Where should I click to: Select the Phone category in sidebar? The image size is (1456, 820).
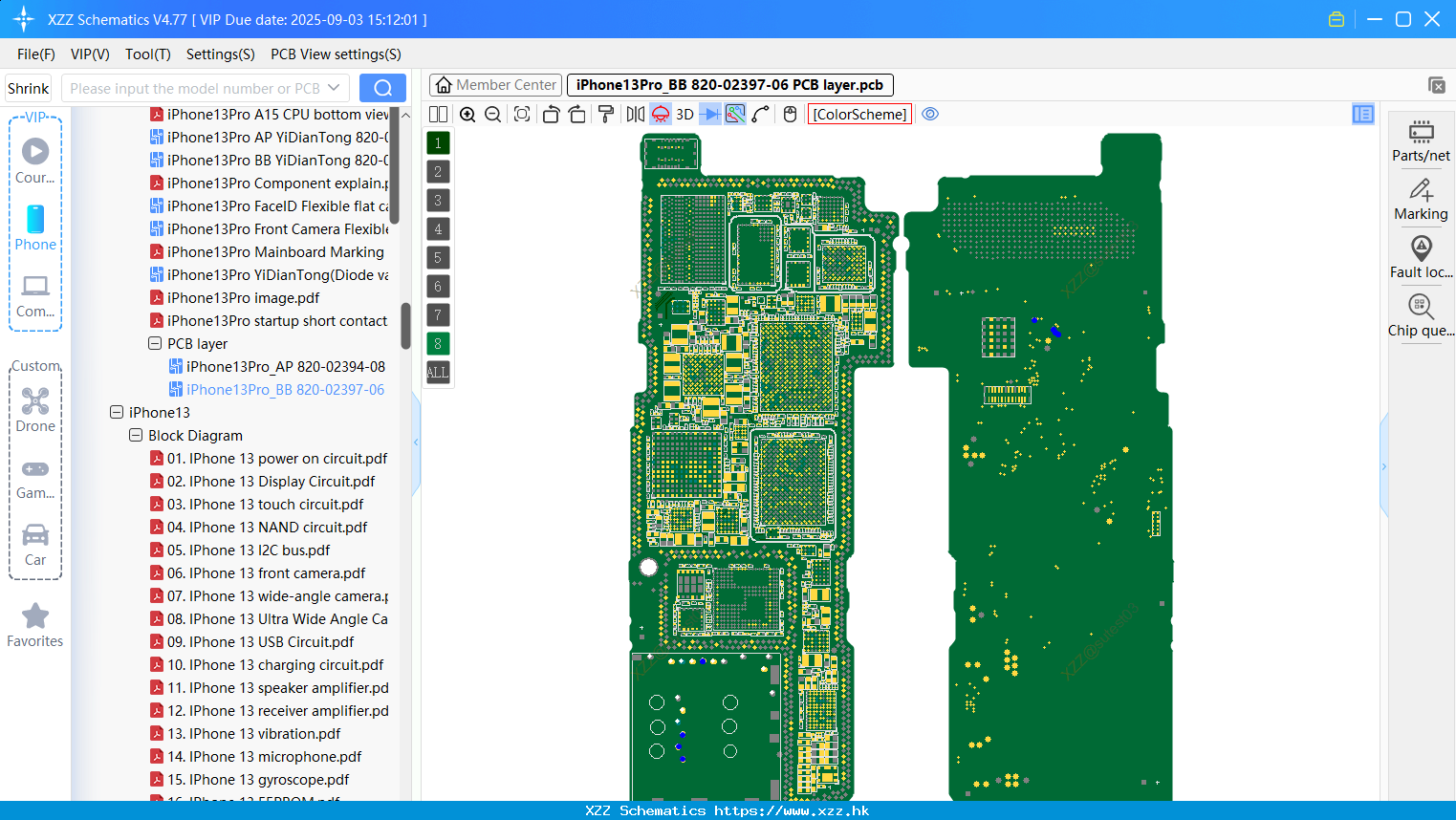(x=35, y=228)
